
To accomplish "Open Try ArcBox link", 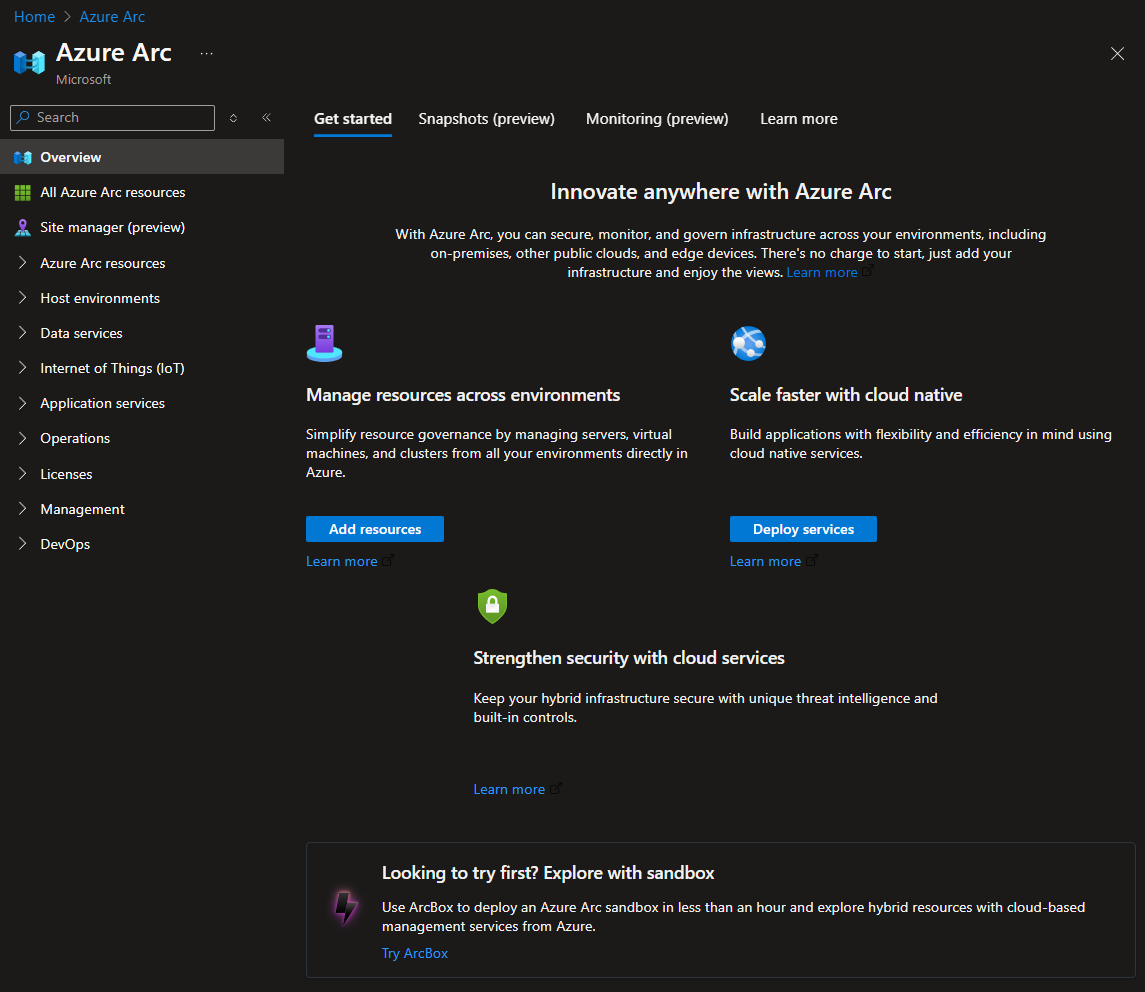I will pyautogui.click(x=415, y=953).
